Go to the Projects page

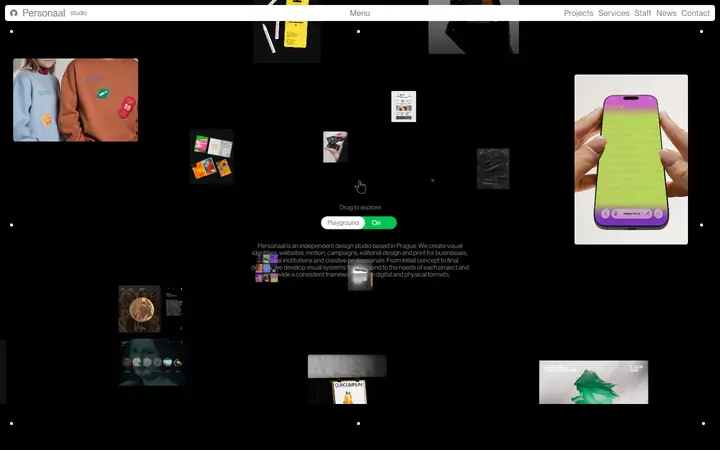coord(578,13)
